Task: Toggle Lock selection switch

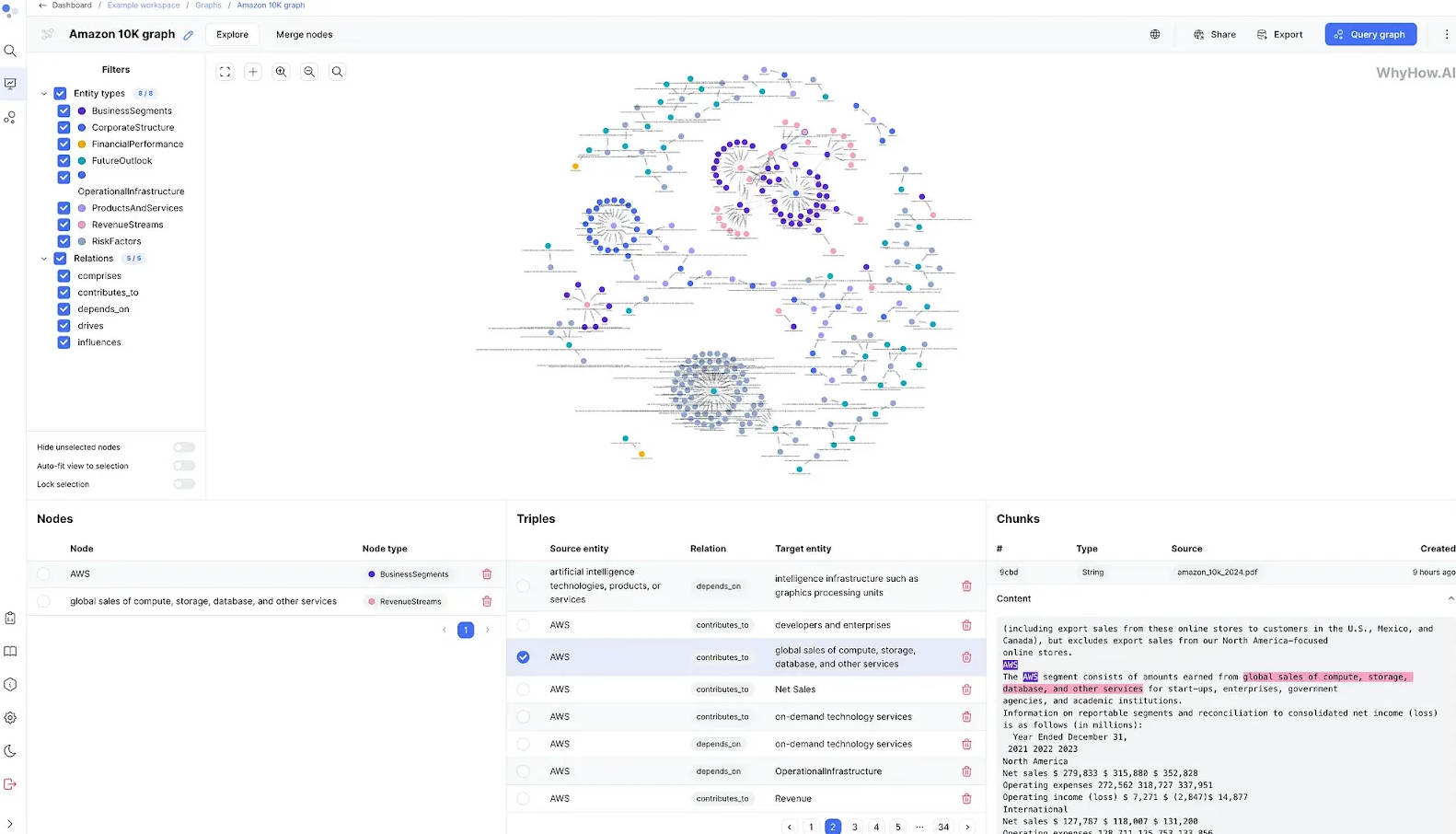Action: (x=184, y=484)
